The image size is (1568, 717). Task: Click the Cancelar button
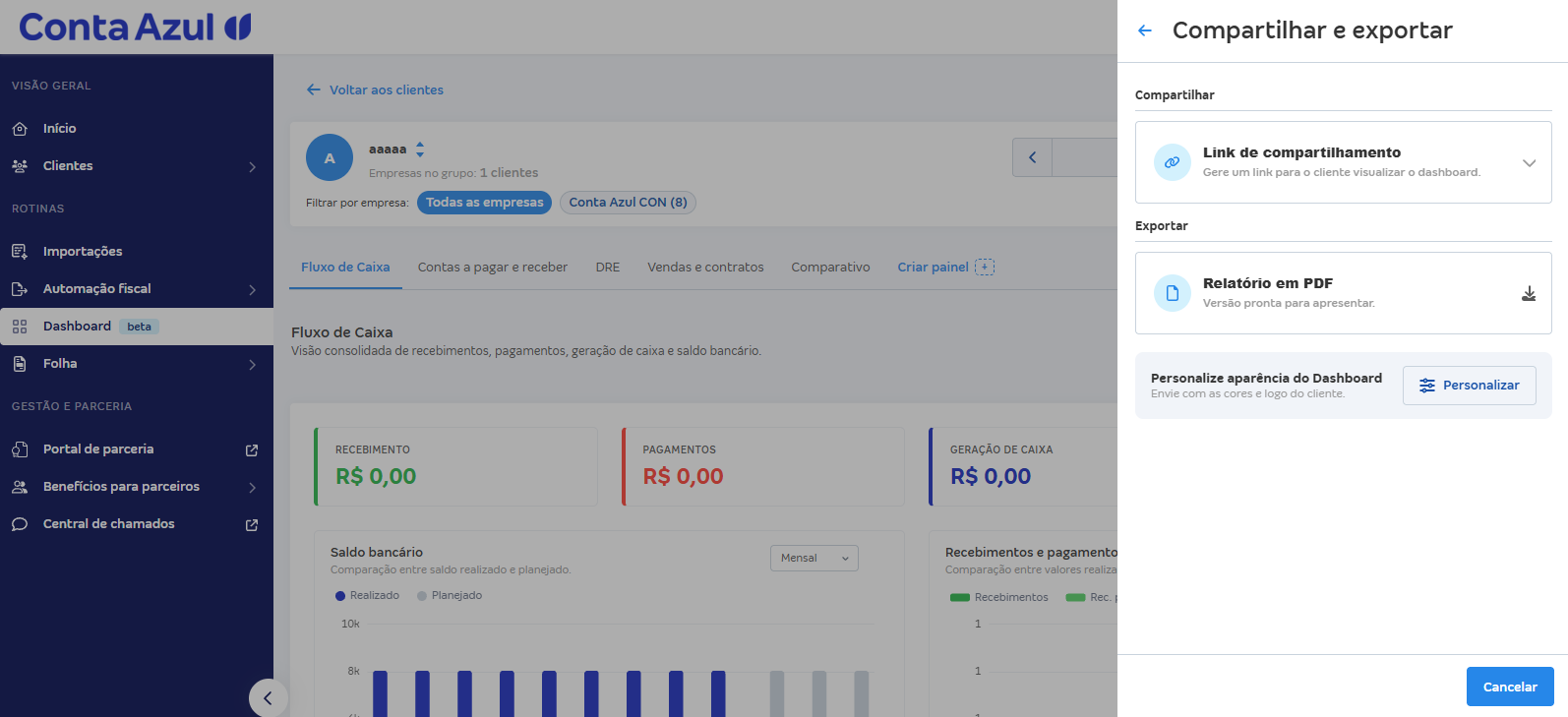[x=1510, y=687]
